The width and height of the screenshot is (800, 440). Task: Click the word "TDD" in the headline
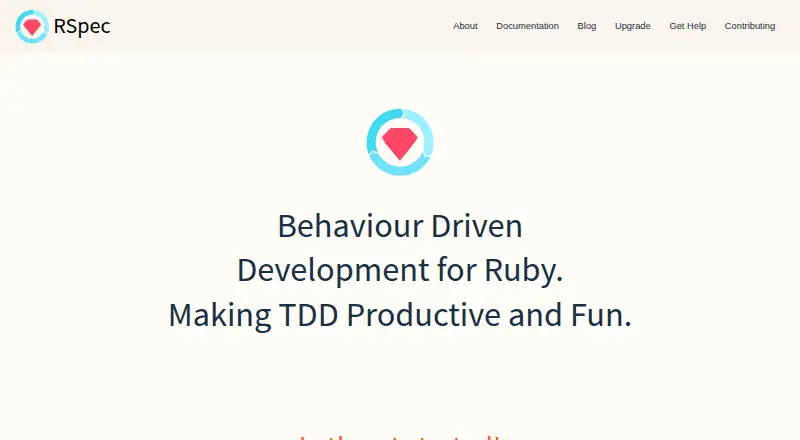click(309, 315)
